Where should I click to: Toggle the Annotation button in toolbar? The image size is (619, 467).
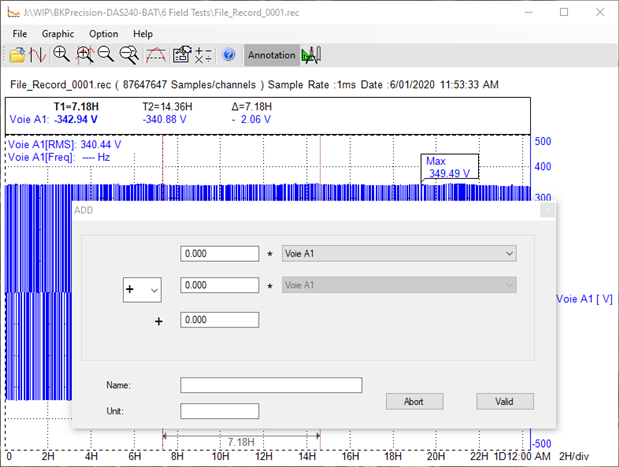pos(271,55)
